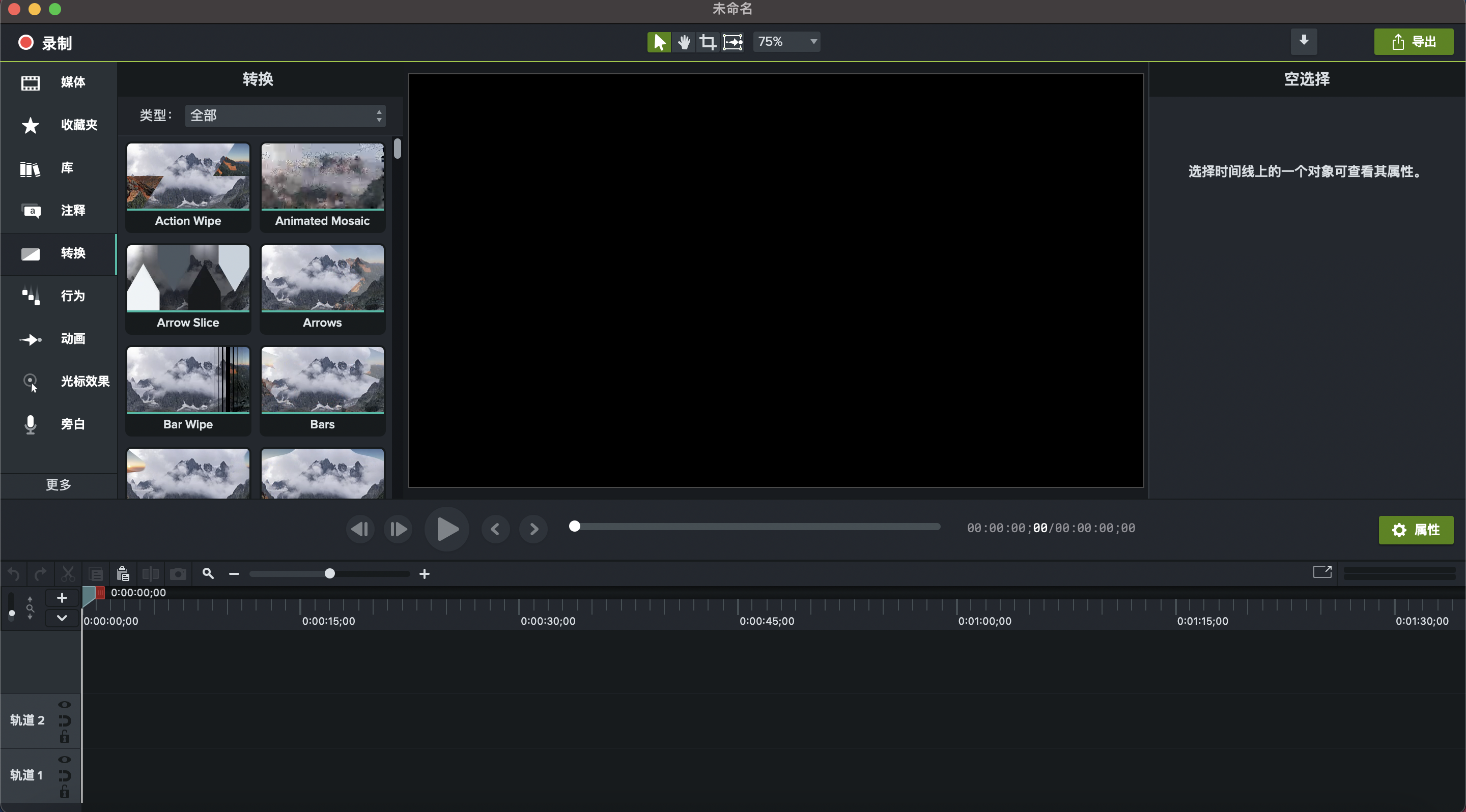Click the Copy icon in timeline toolbar

click(96, 574)
